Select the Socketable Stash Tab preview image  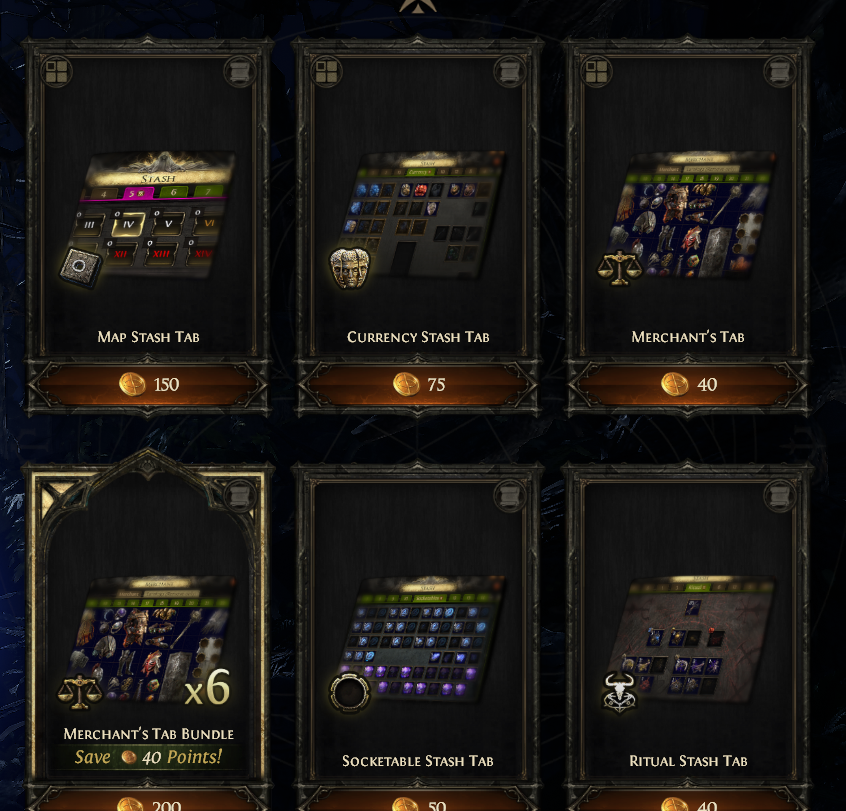(x=418, y=643)
